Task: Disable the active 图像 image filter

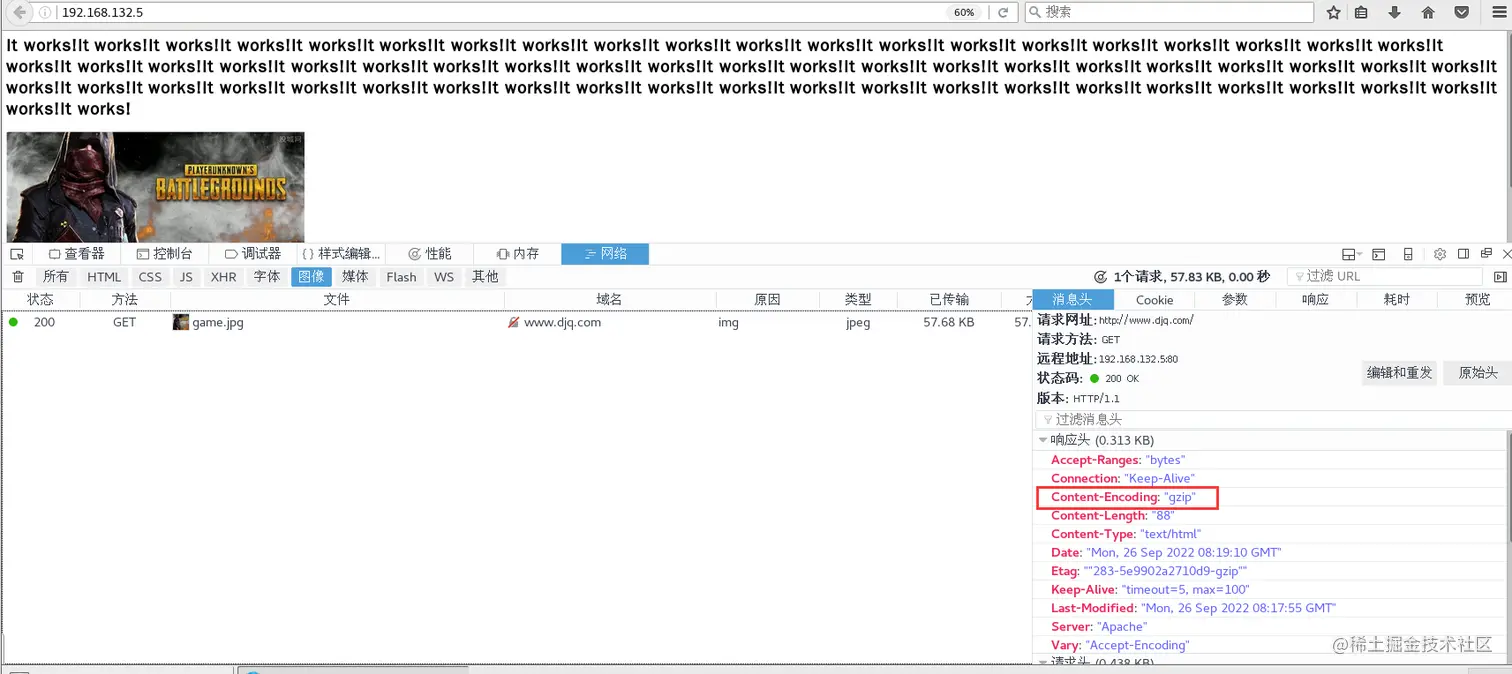Action: point(311,277)
